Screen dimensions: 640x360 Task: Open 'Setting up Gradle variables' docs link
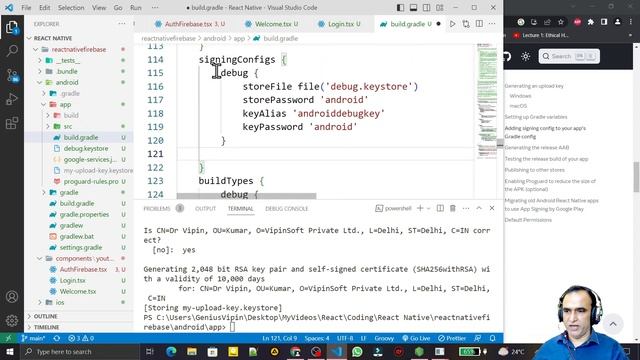[536, 117]
